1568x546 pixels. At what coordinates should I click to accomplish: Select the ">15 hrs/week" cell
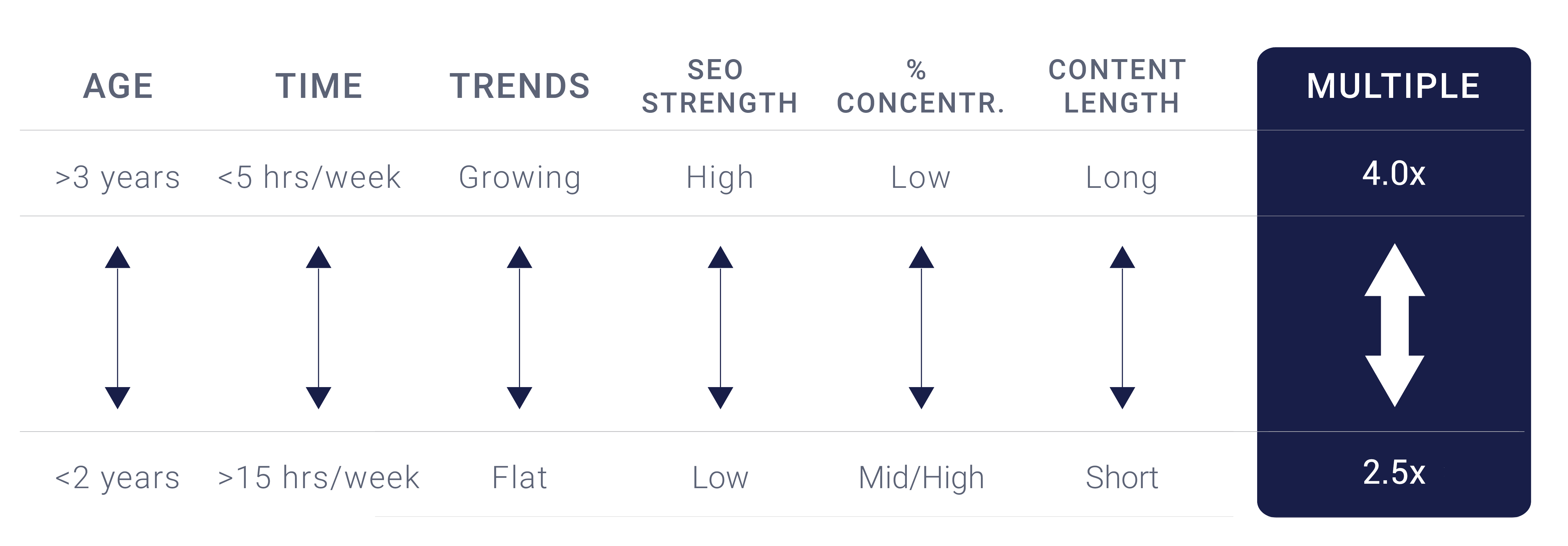click(x=318, y=477)
